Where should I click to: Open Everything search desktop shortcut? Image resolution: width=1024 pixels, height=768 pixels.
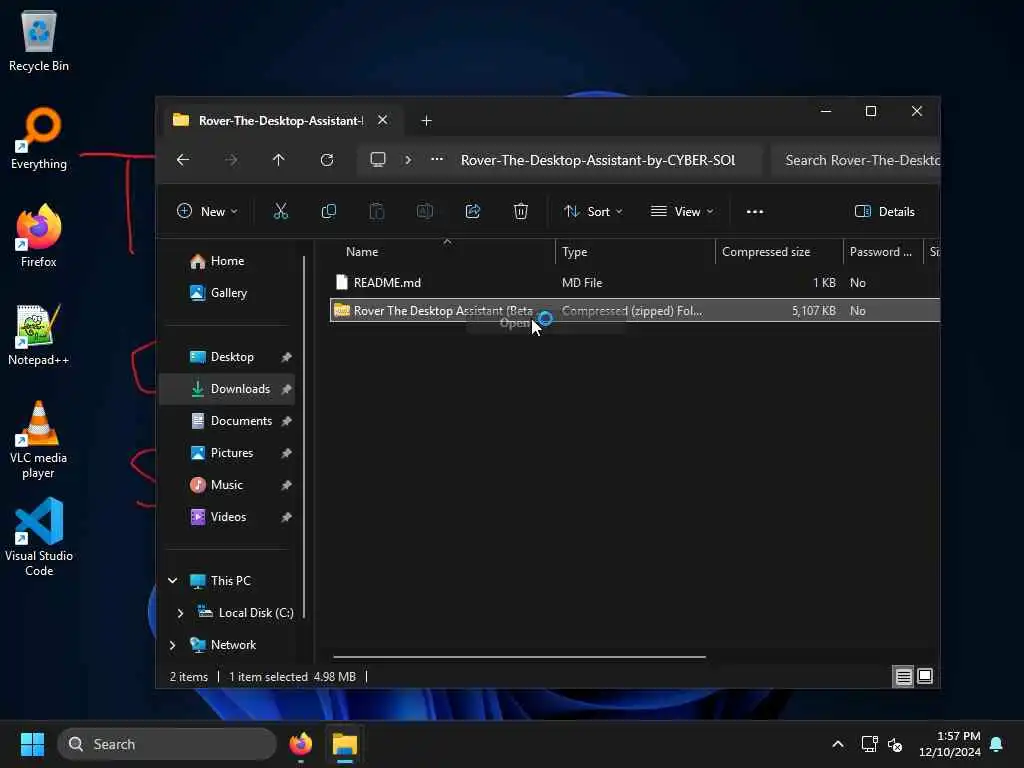point(39,138)
